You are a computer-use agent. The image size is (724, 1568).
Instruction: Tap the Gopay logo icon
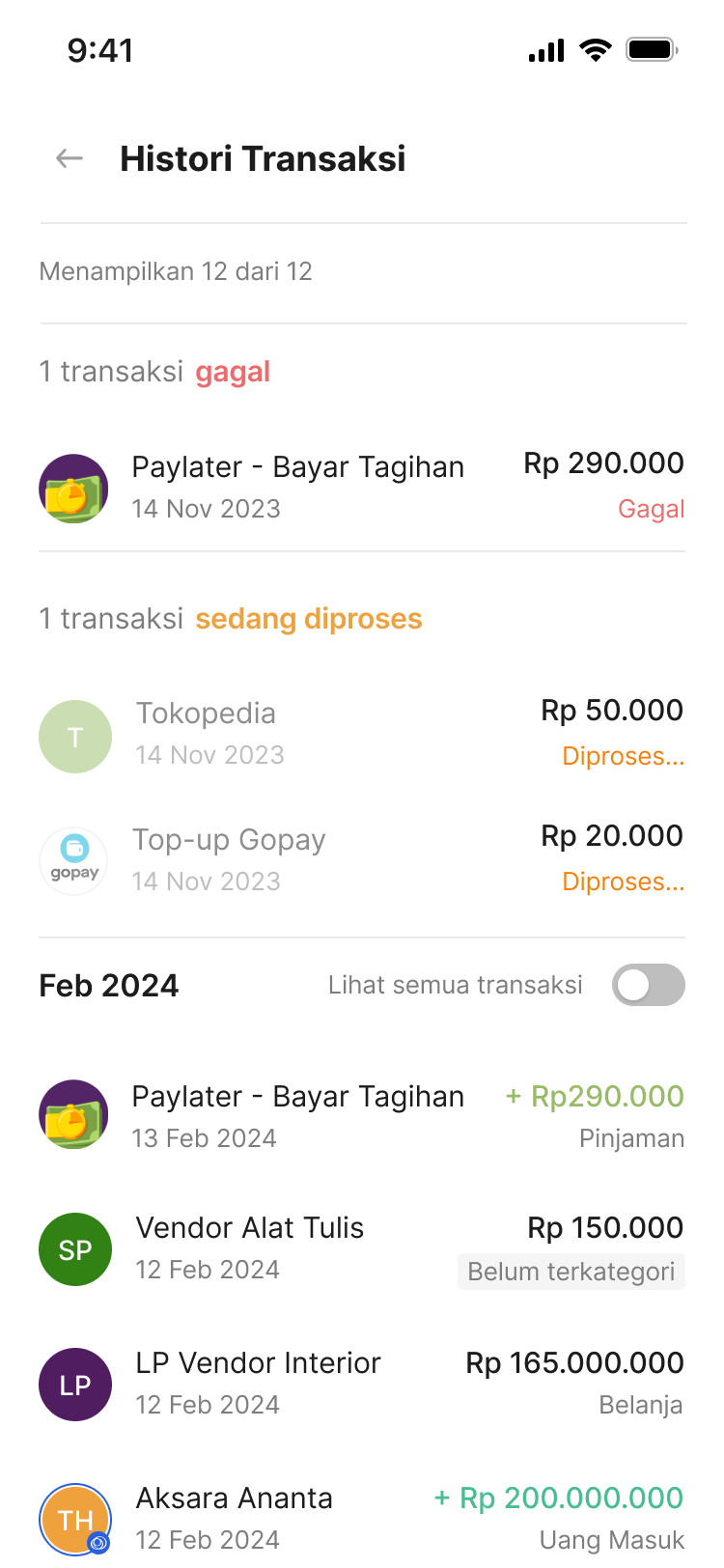click(73, 859)
